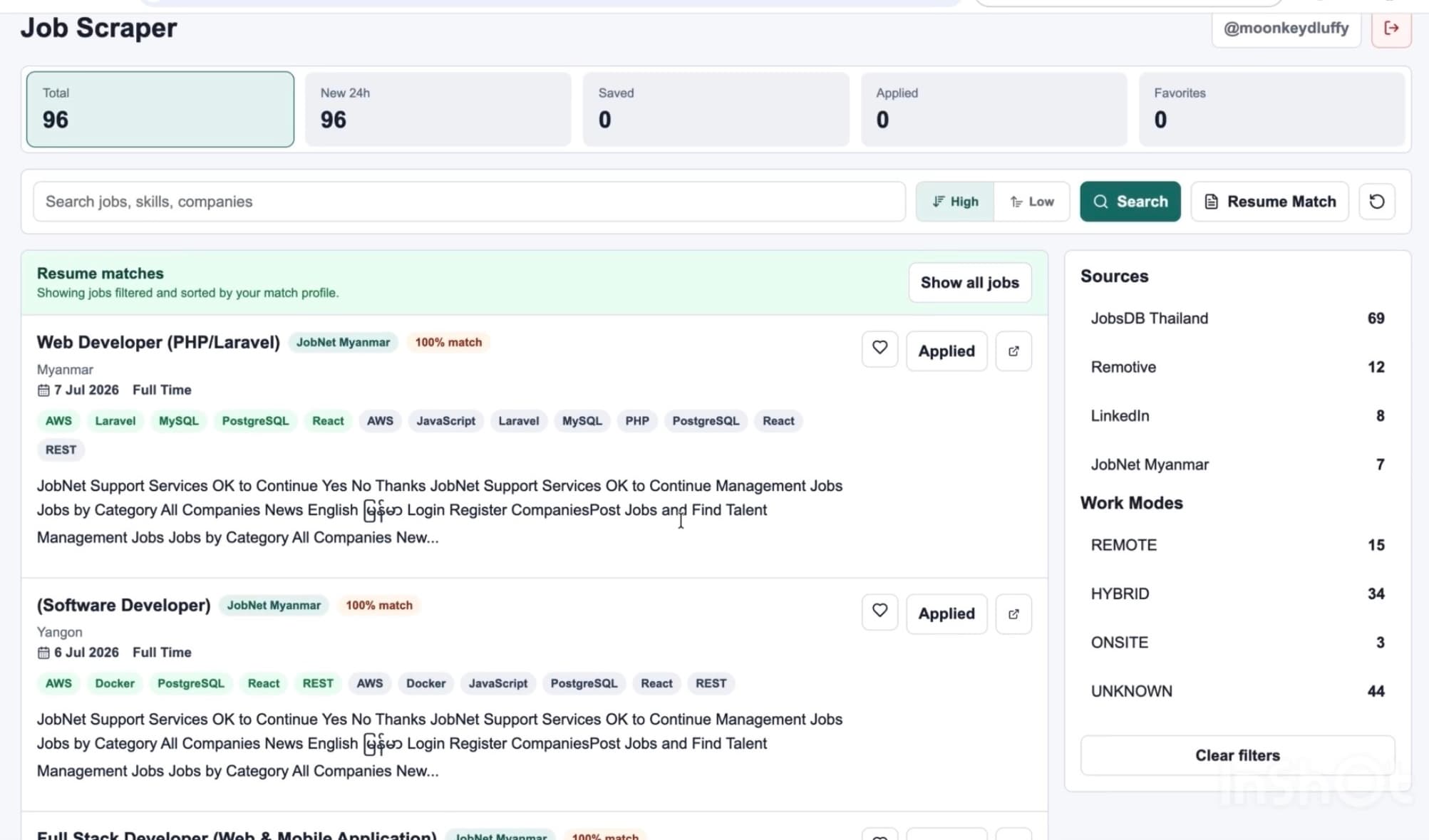This screenshot has width=1429, height=840.
Task: Open (Software Developer) job external link icon
Action: pyautogui.click(x=1013, y=613)
